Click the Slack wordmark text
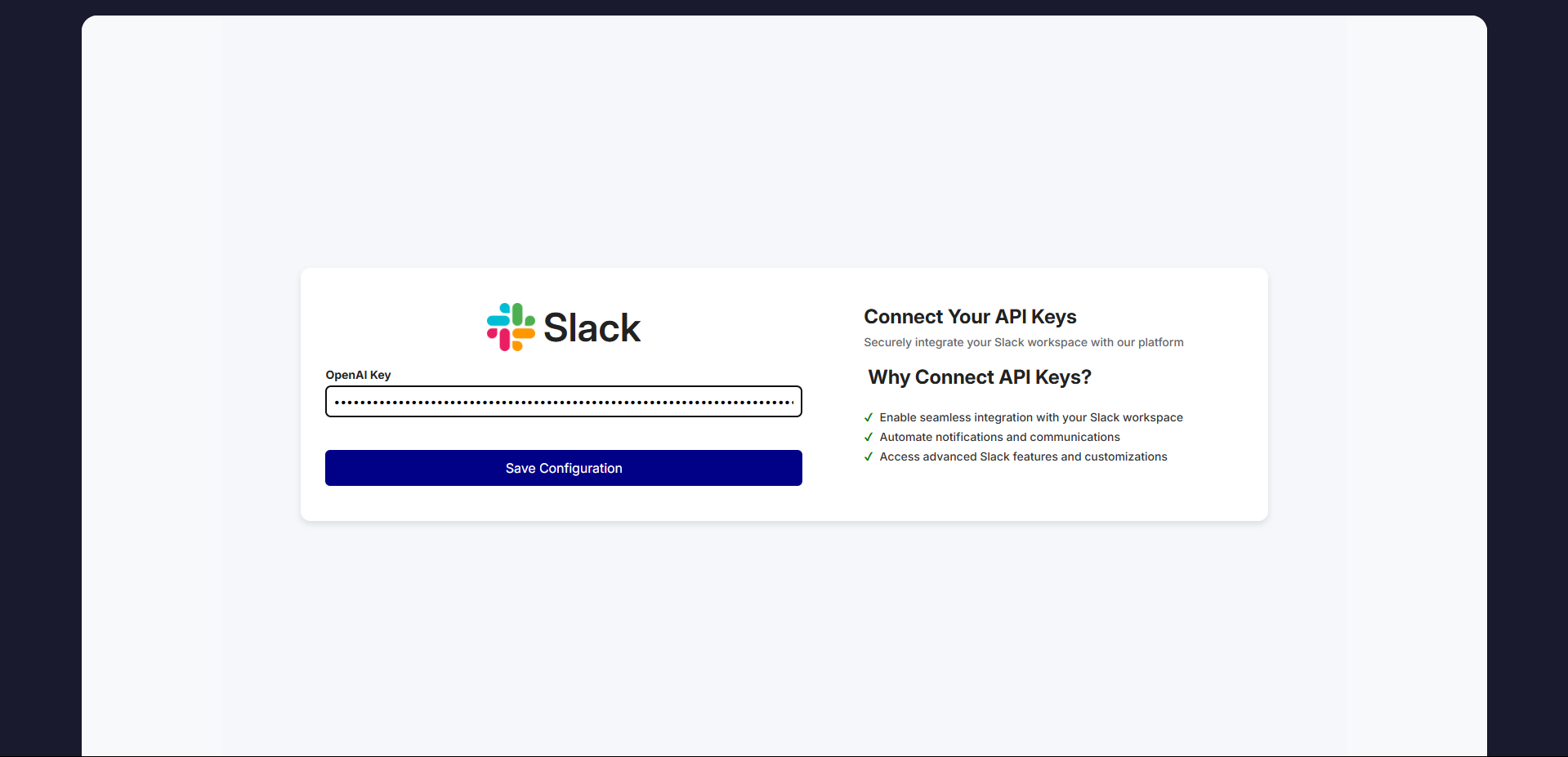This screenshot has width=1568, height=757. pos(592,328)
